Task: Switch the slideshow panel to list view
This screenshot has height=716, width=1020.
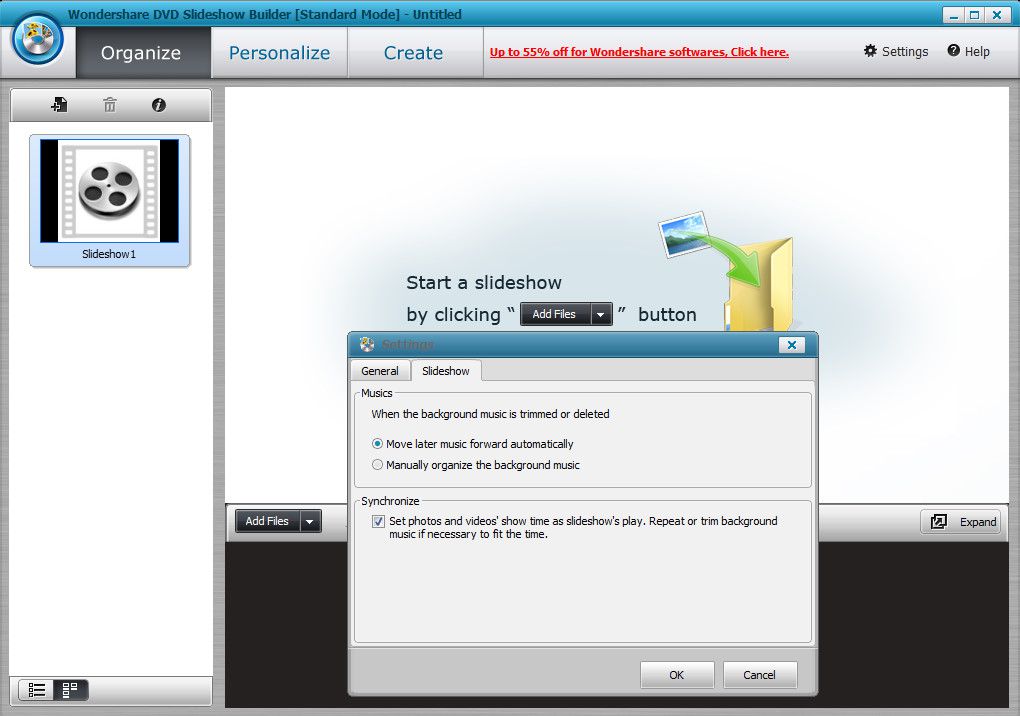Action: click(36, 690)
